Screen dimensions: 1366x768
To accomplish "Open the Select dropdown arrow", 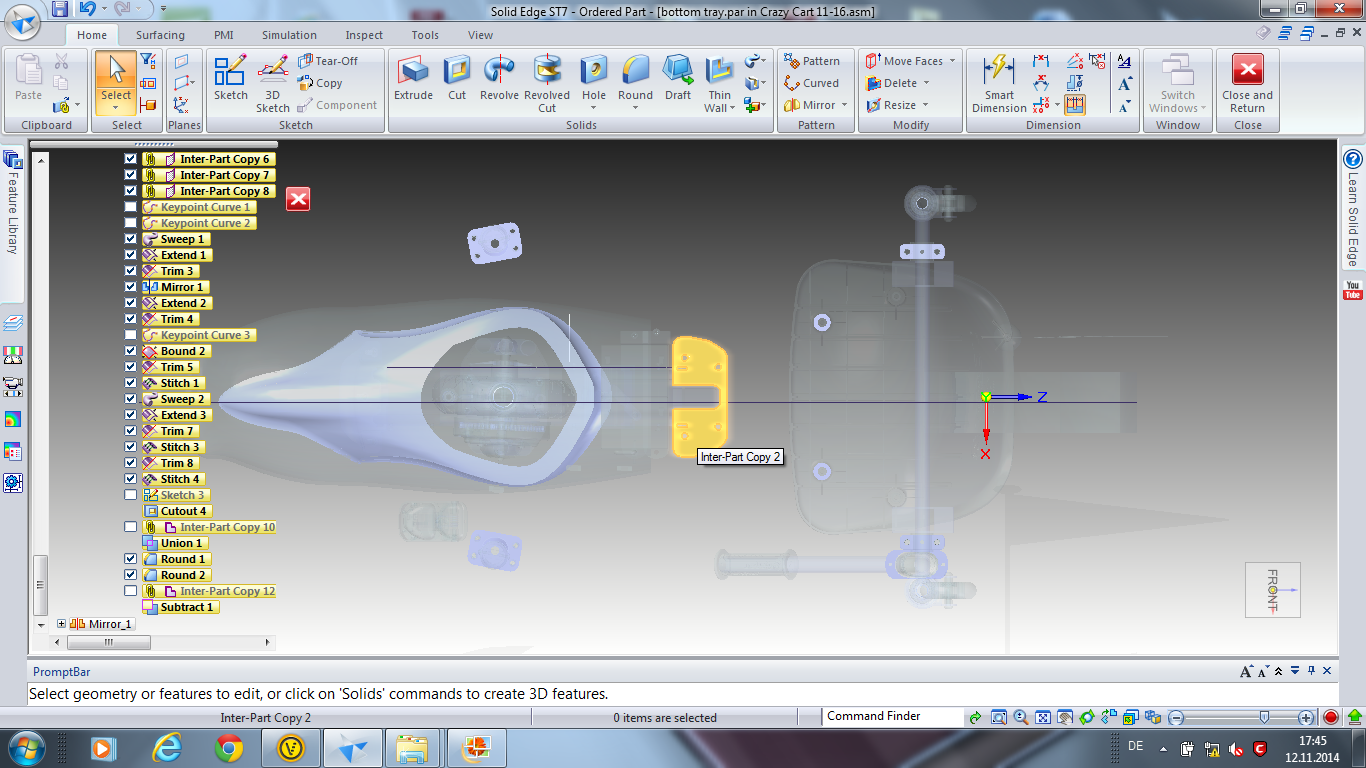I will pos(116,106).
